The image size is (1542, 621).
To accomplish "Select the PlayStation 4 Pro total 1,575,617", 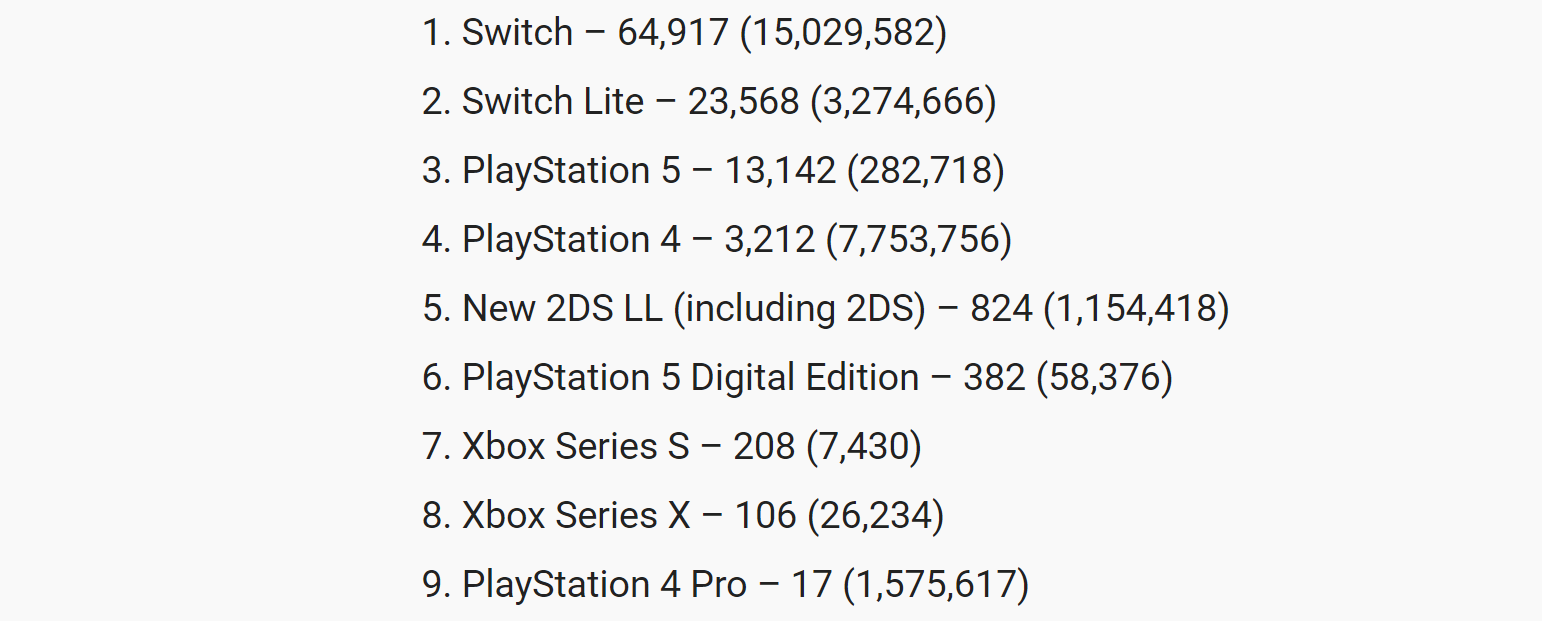I will point(936,585).
